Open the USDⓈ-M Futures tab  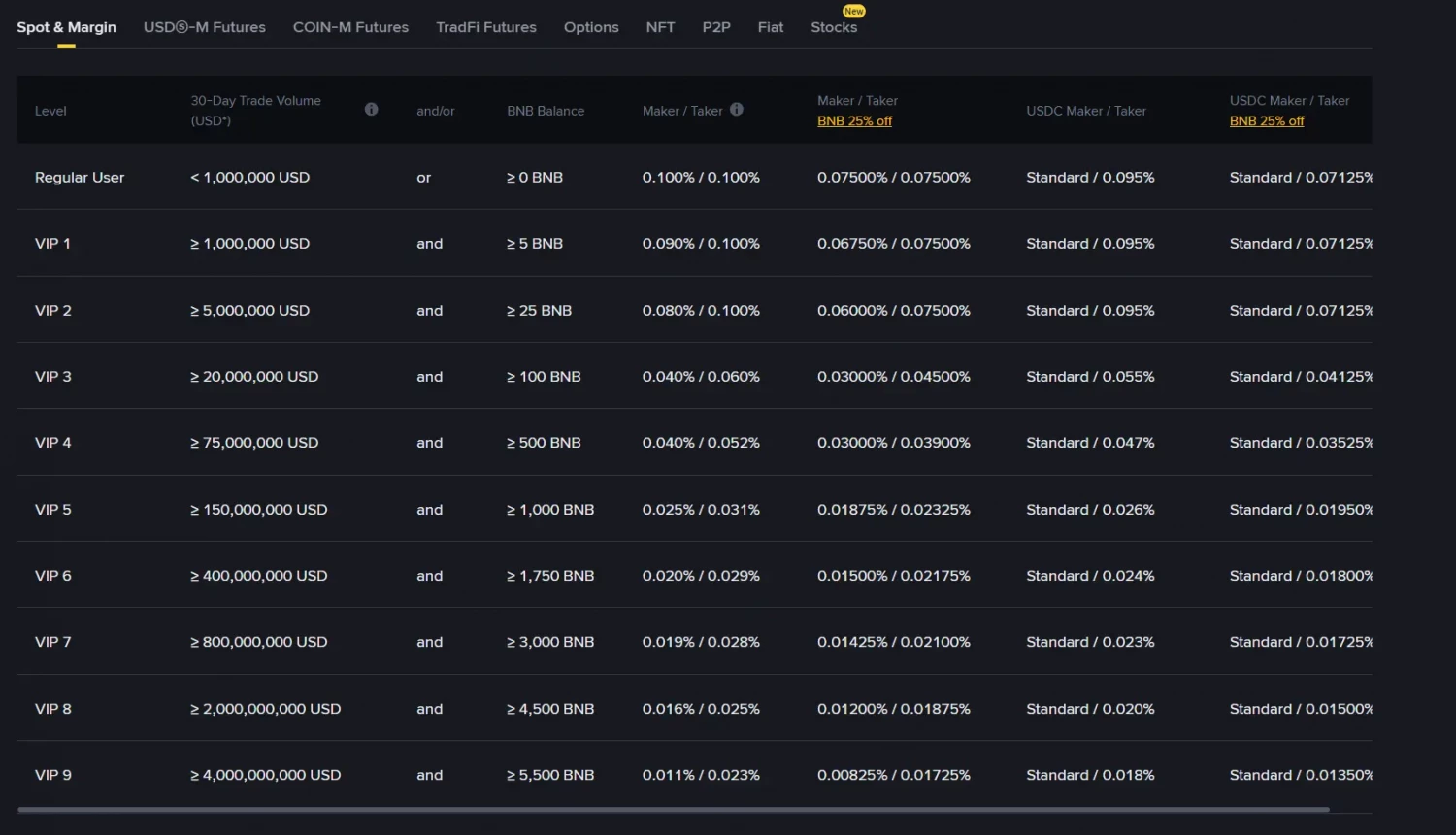(x=205, y=27)
